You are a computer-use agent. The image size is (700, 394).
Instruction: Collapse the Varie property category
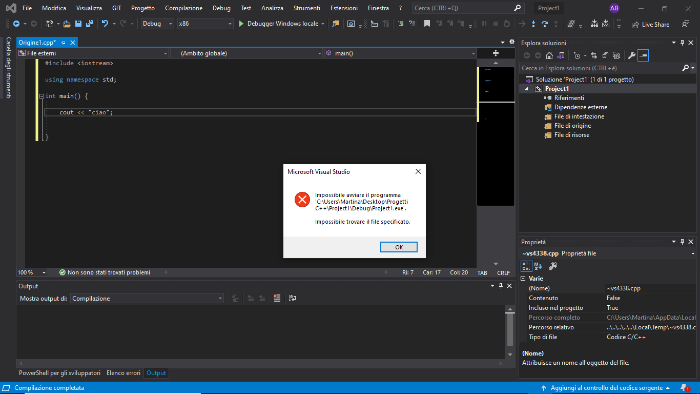[x=523, y=278]
